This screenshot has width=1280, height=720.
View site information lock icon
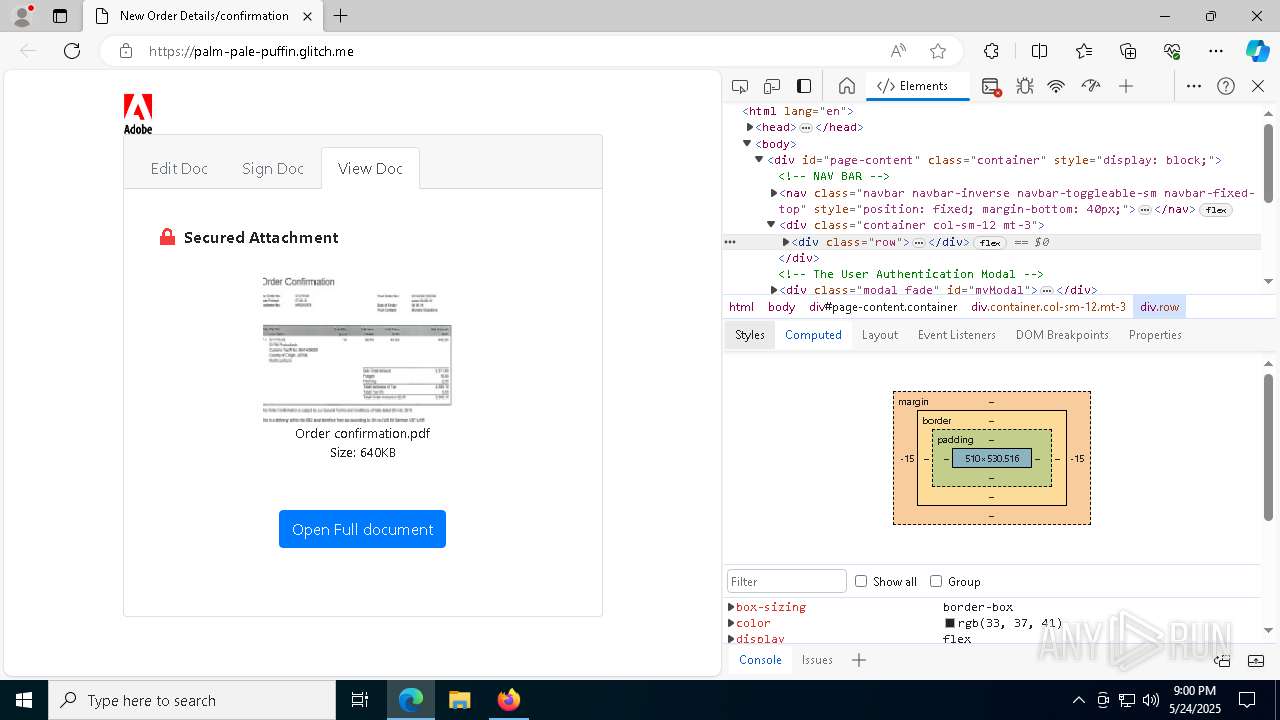pos(126,51)
